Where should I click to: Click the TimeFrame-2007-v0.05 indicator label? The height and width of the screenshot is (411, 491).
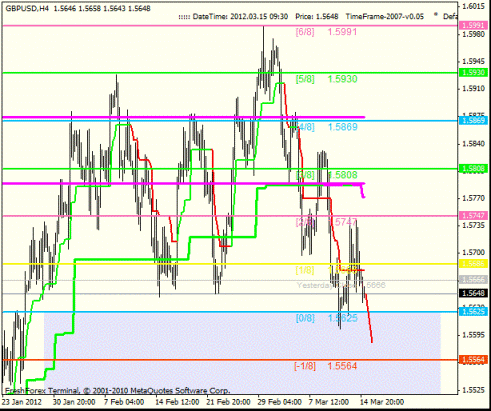(x=385, y=16)
